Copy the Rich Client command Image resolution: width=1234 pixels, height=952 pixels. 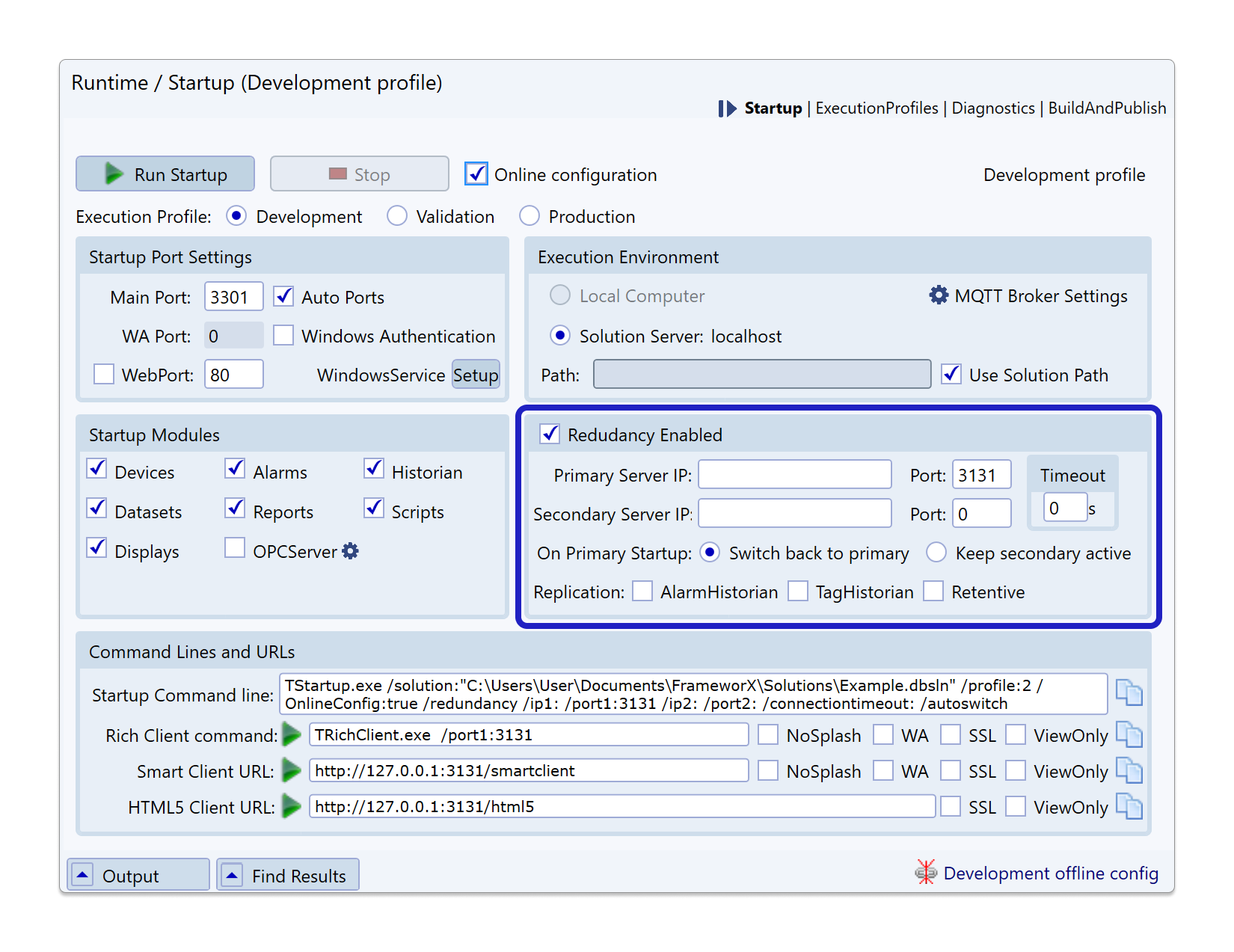(1129, 734)
